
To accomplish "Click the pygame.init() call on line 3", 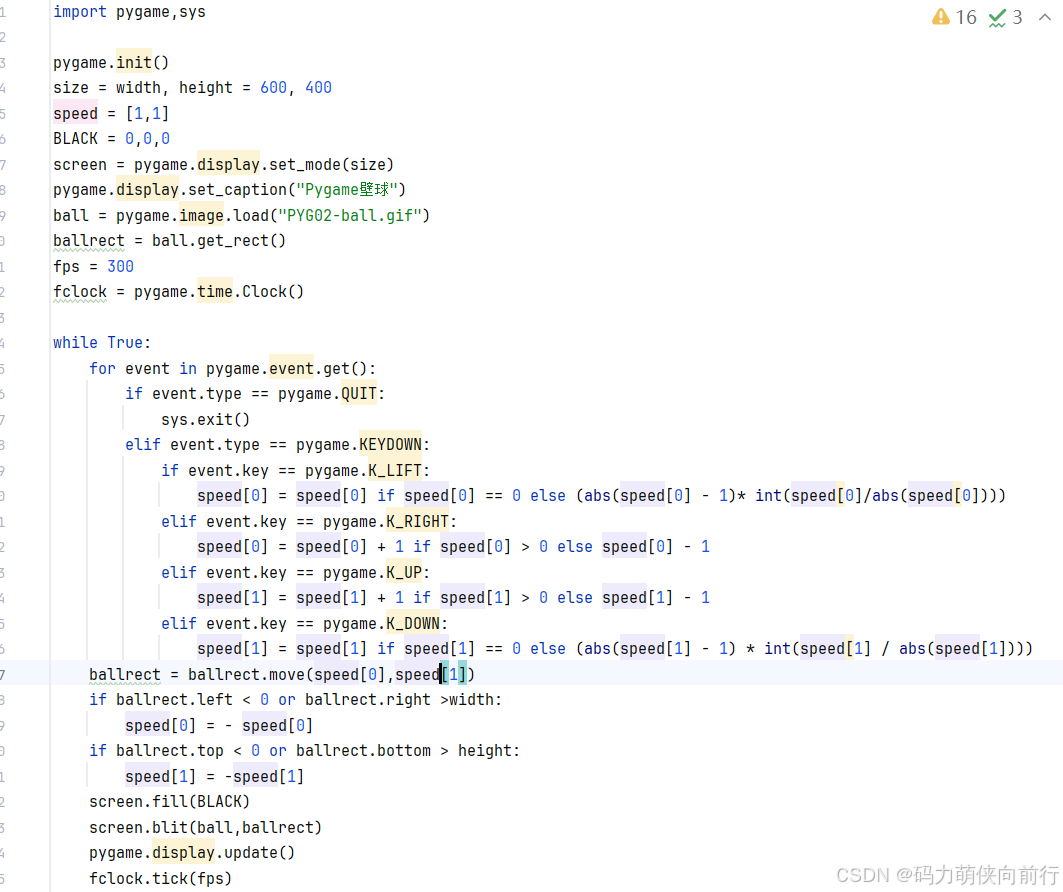I will pos(110,61).
